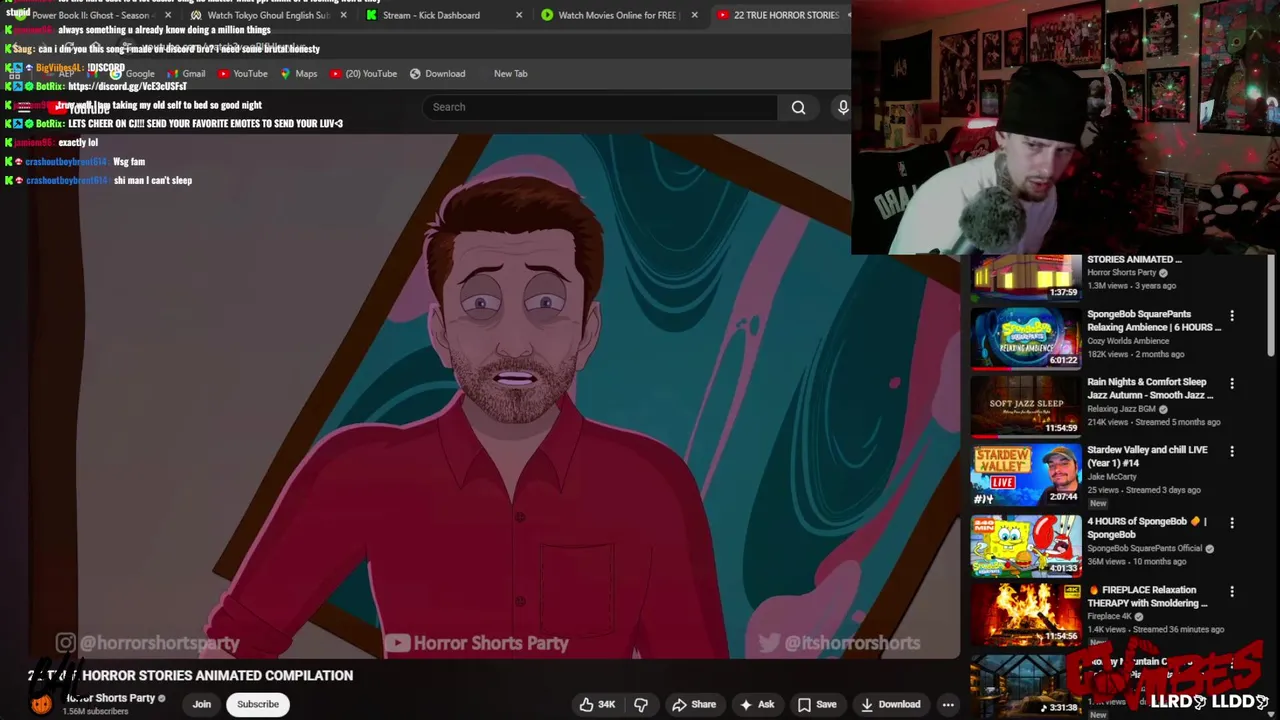Open more actions ellipsis below video

tap(948, 704)
